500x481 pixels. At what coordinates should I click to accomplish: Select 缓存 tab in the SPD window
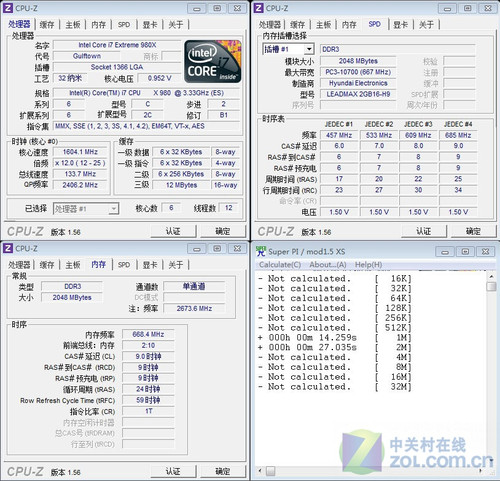[297, 24]
